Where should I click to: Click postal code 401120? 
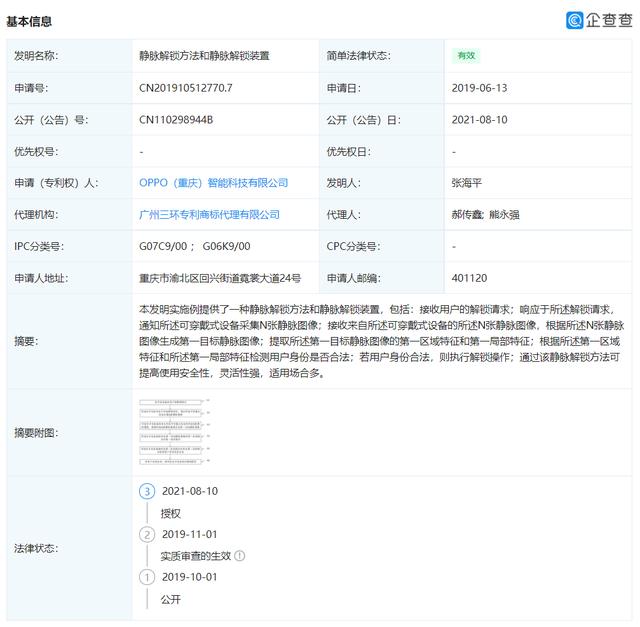[x=469, y=278]
